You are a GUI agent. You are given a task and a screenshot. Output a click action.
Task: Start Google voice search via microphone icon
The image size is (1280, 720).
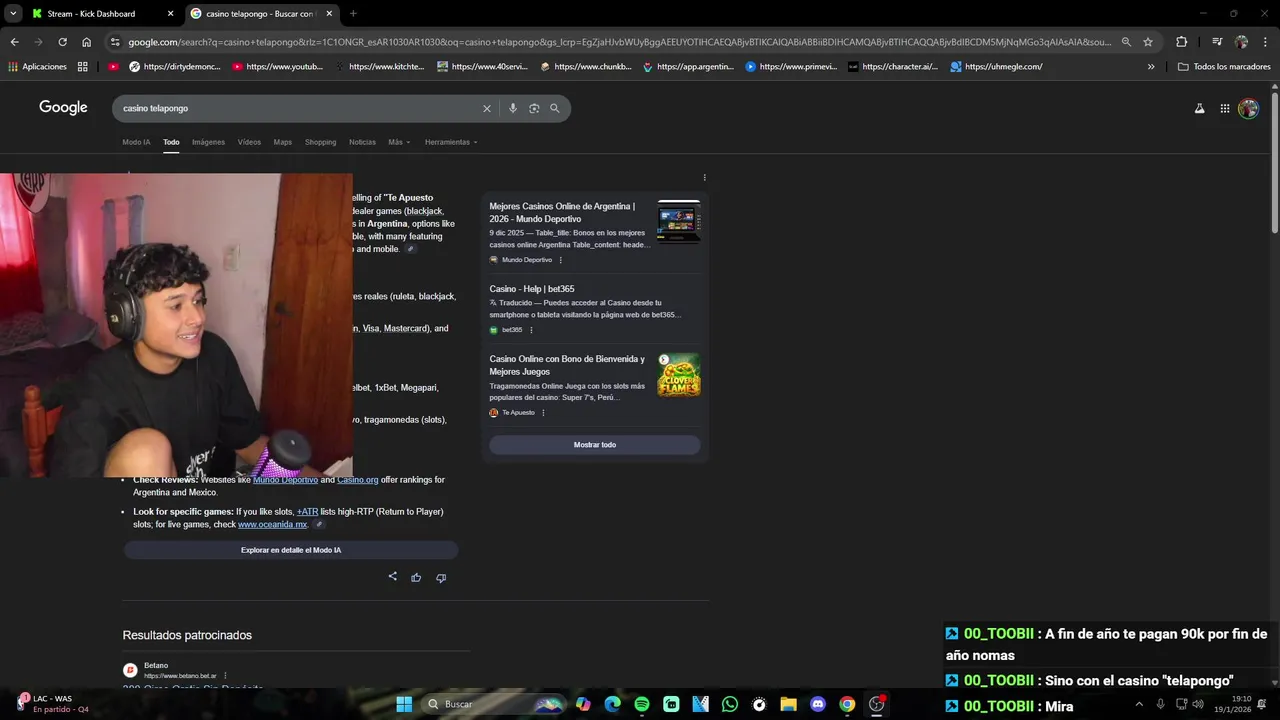(513, 108)
